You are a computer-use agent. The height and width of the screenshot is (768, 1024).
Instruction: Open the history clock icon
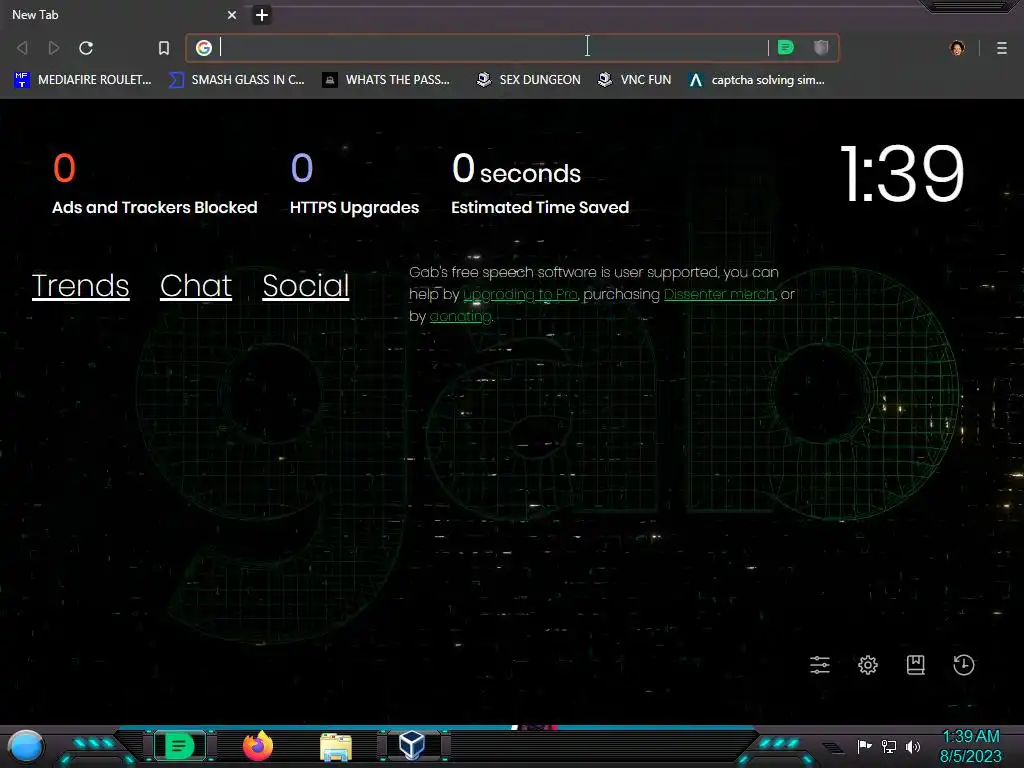point(963,665)
